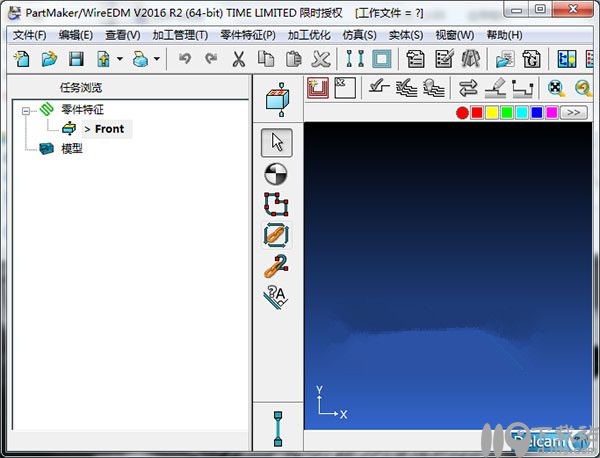Viewport: 600px width, 458px height.
Task: Click the Undo arrow icon
Action: (x=185, y=59)
